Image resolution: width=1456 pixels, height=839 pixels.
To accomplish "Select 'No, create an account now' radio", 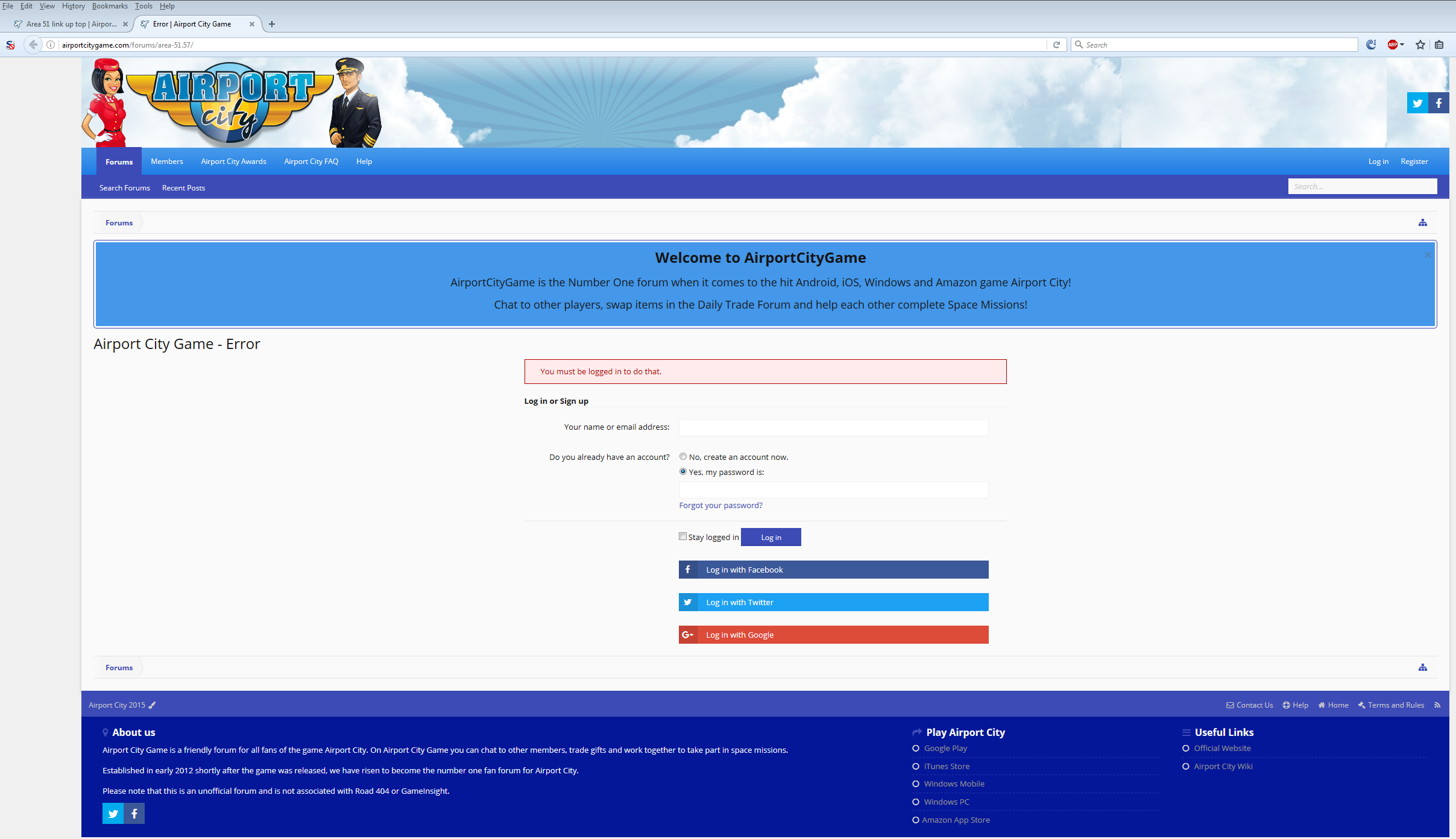I will tap(683, 456).
